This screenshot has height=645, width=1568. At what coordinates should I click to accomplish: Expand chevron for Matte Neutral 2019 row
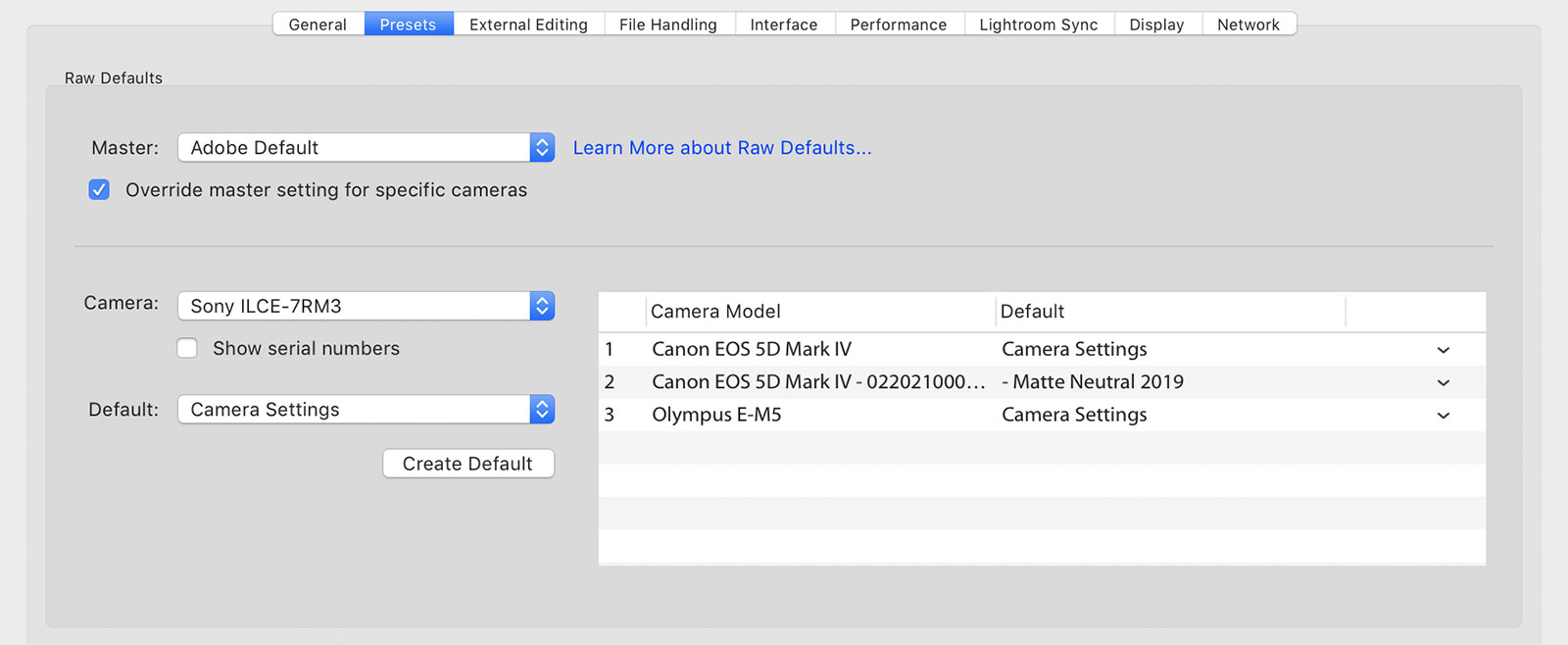(x=1443, y=382)
